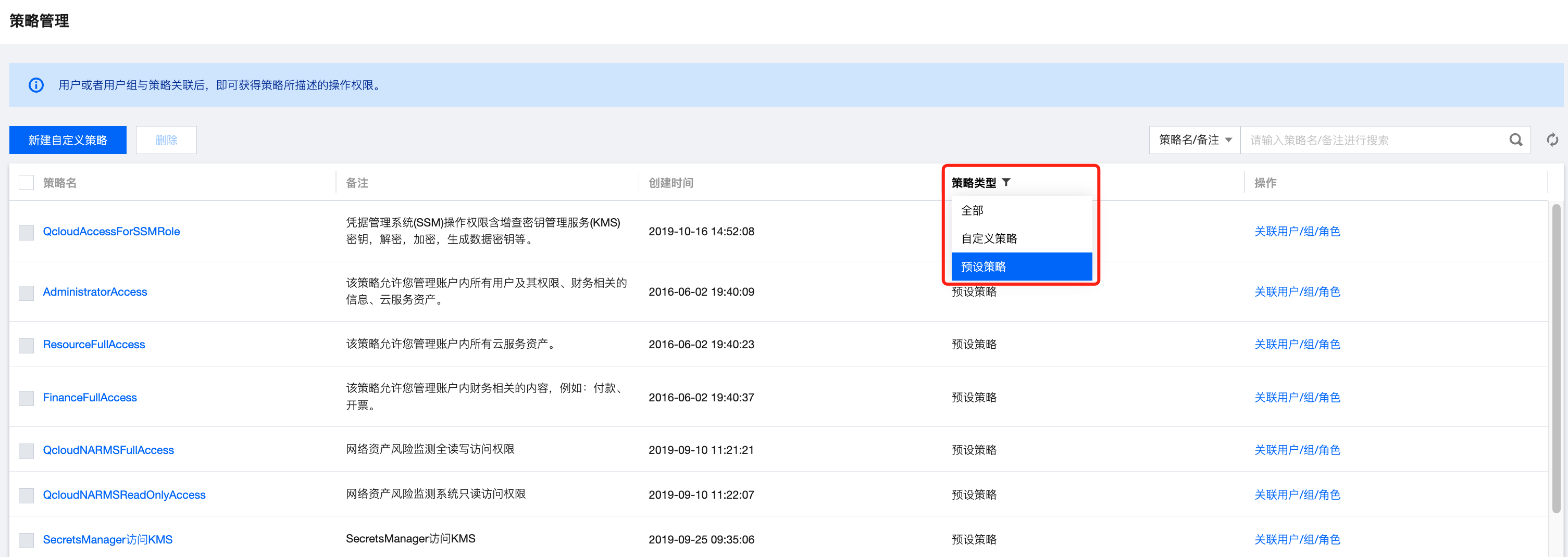Screen dimensions: 1568x557
Task: Open the ResourceFullAccess policy link
Action: [94, 344]
